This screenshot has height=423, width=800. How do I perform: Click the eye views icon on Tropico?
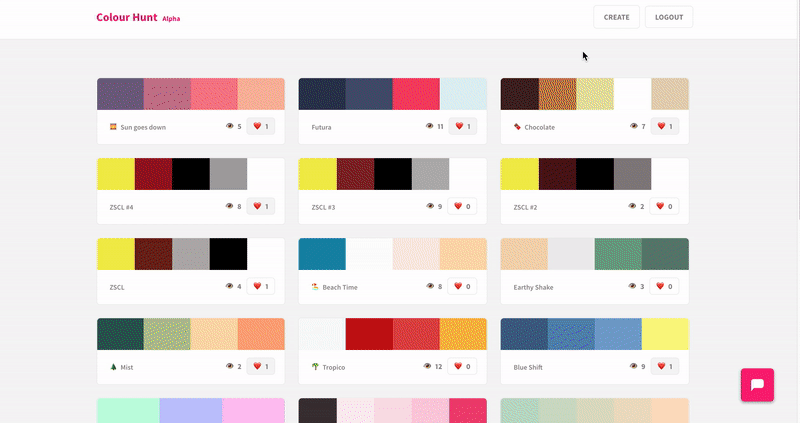click(428, 366)
